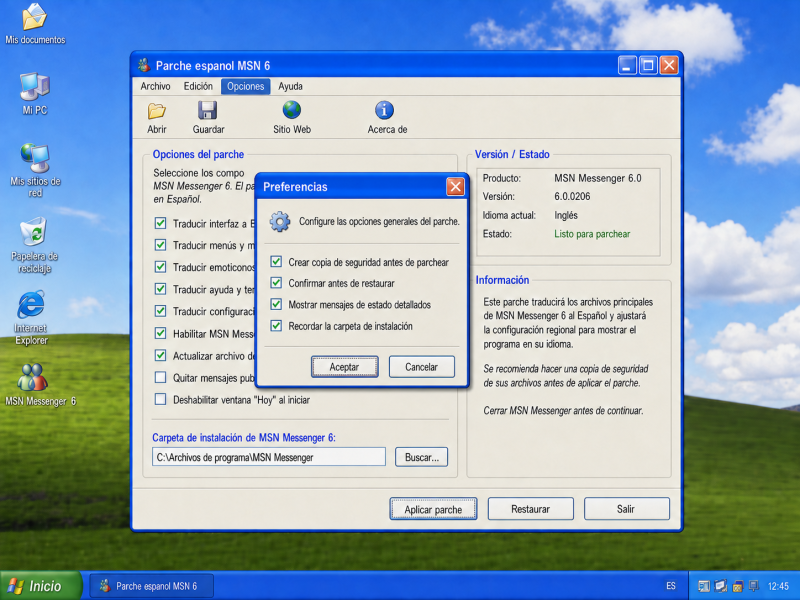Click the MSN icon in the window title bar
This screenshot has width=800, height=600.
click(144, 65)
